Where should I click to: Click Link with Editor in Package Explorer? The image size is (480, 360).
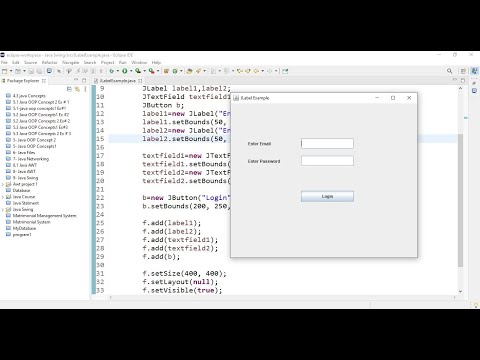click(77, 89)
